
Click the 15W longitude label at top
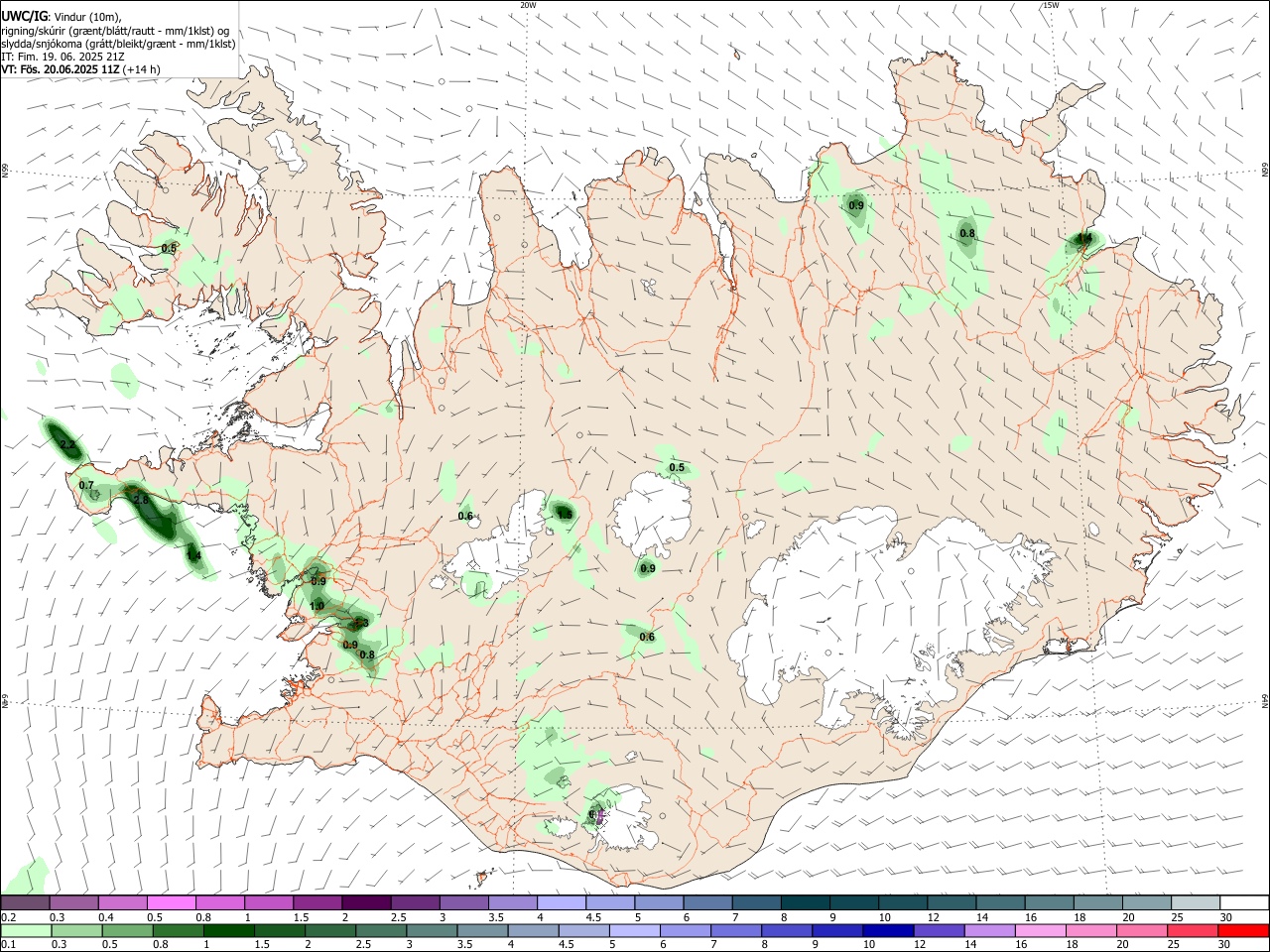coord(1051,5)
